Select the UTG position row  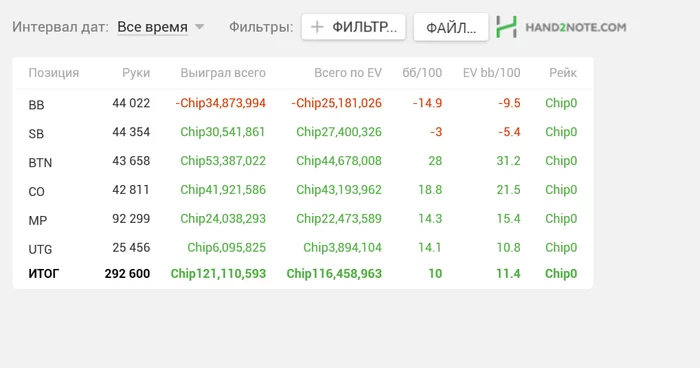(303, 248)
